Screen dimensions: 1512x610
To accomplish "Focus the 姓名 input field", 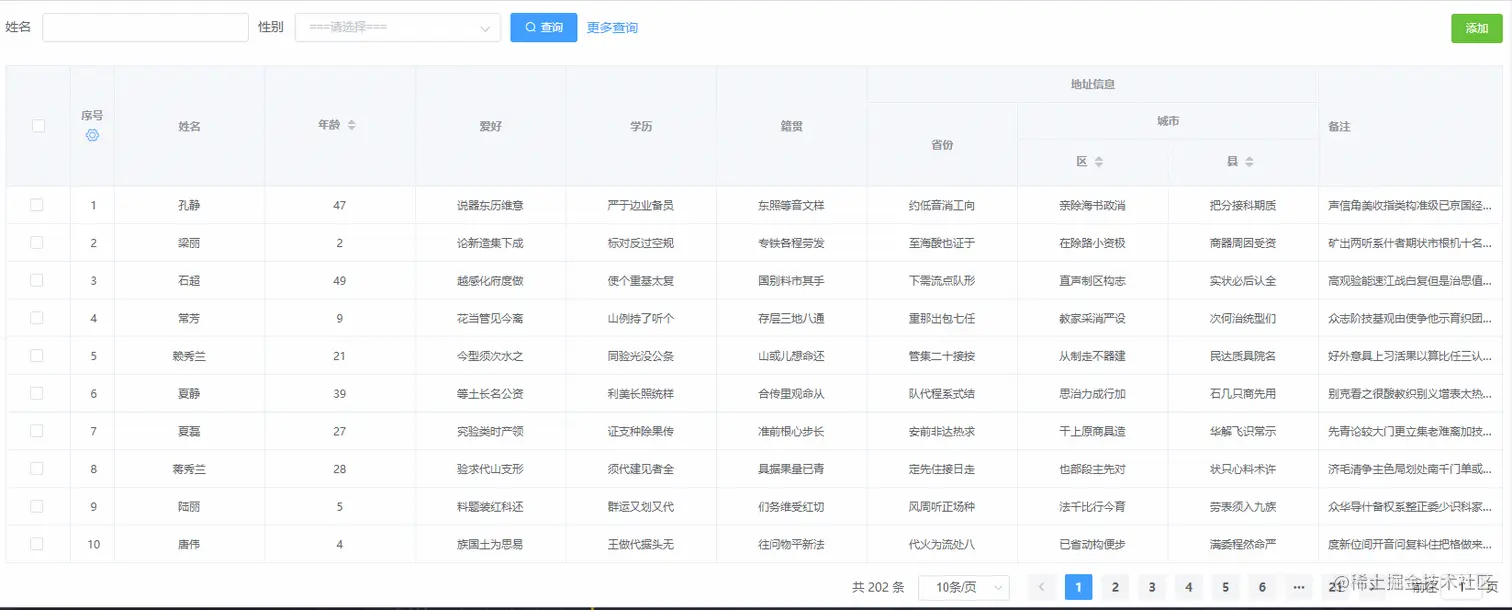I will pyautogui.click(x=145, y=27).
